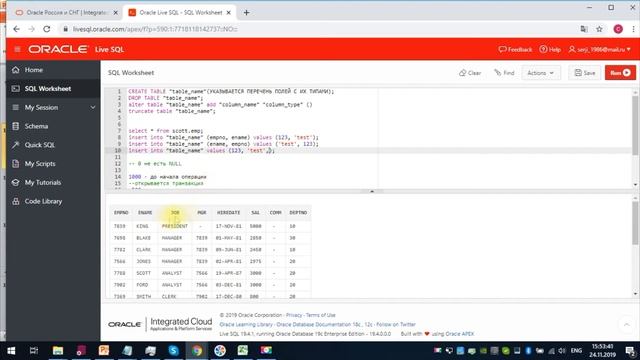Click the Chrome taskbar icon
Screen dimensions: 640x360
point(197,351)
